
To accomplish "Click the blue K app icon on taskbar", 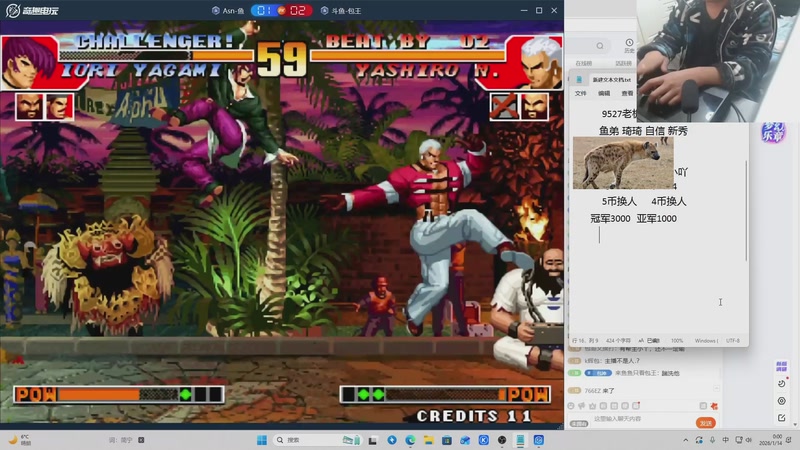I will click(484, 440).
